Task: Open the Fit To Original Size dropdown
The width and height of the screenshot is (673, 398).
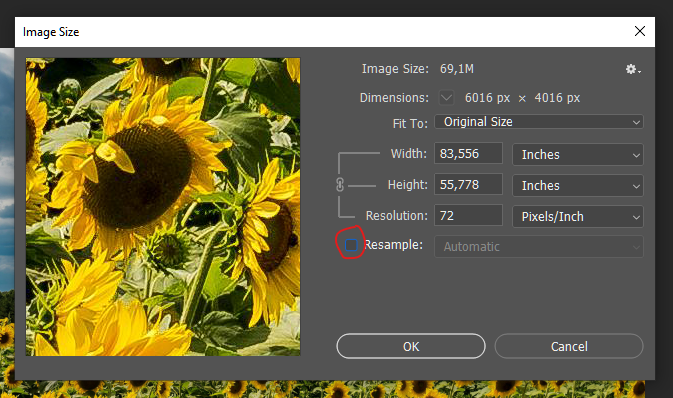Action: point(539,122)
